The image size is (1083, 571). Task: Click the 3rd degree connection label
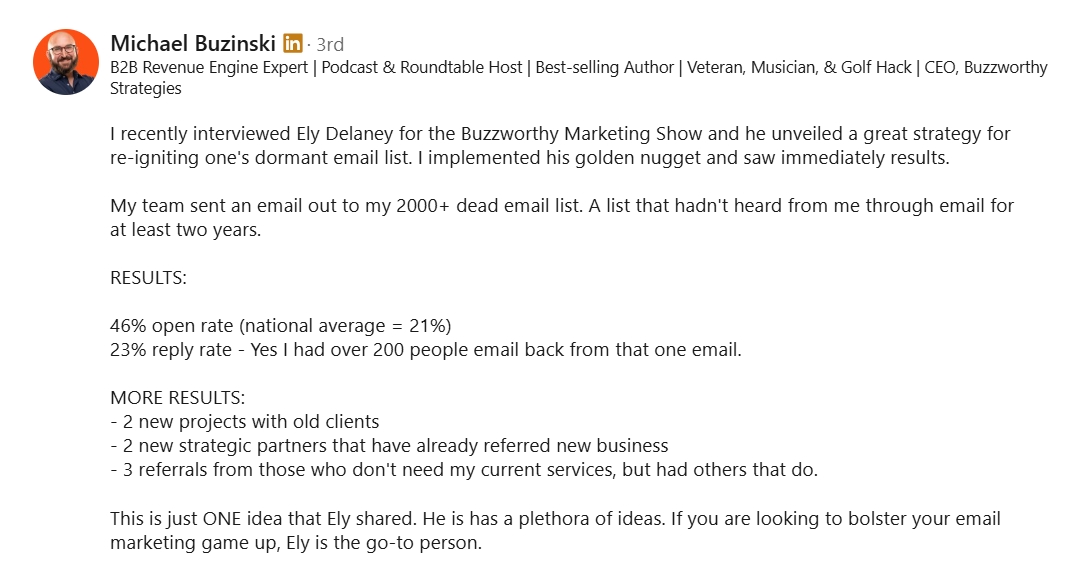[x=330, y=44]
